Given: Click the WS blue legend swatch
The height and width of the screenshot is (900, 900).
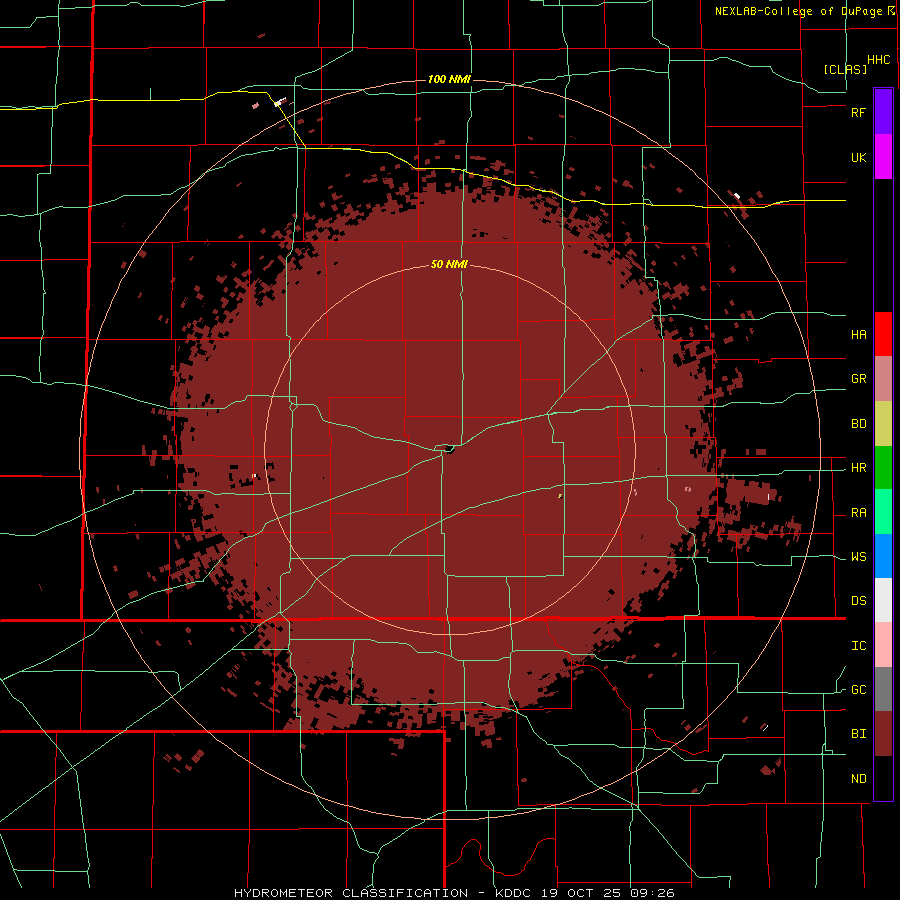Looking at the screenshot, I should click(883, 556).
